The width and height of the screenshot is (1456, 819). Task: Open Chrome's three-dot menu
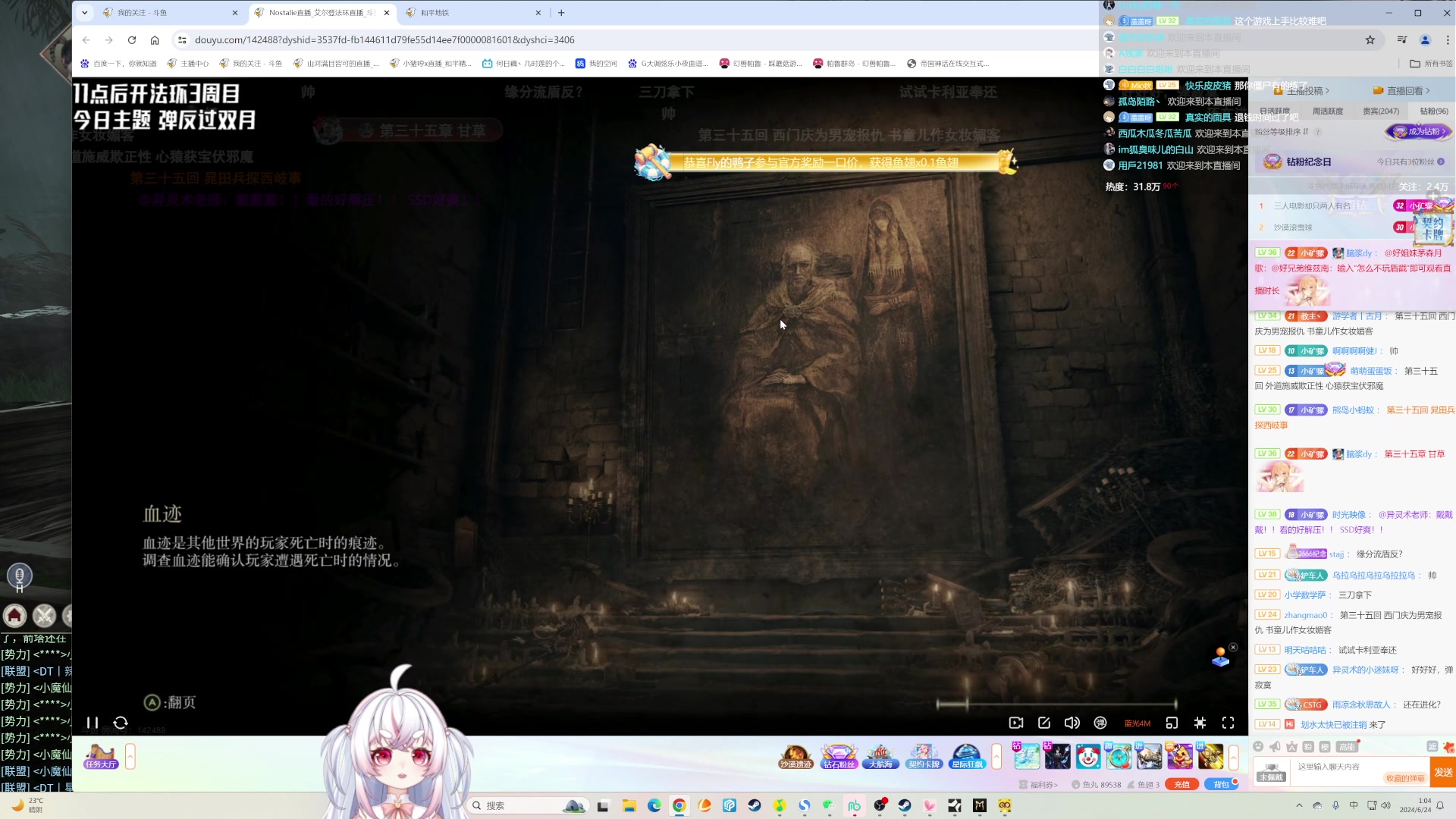pyautogui.click(x=1447, y=39)
